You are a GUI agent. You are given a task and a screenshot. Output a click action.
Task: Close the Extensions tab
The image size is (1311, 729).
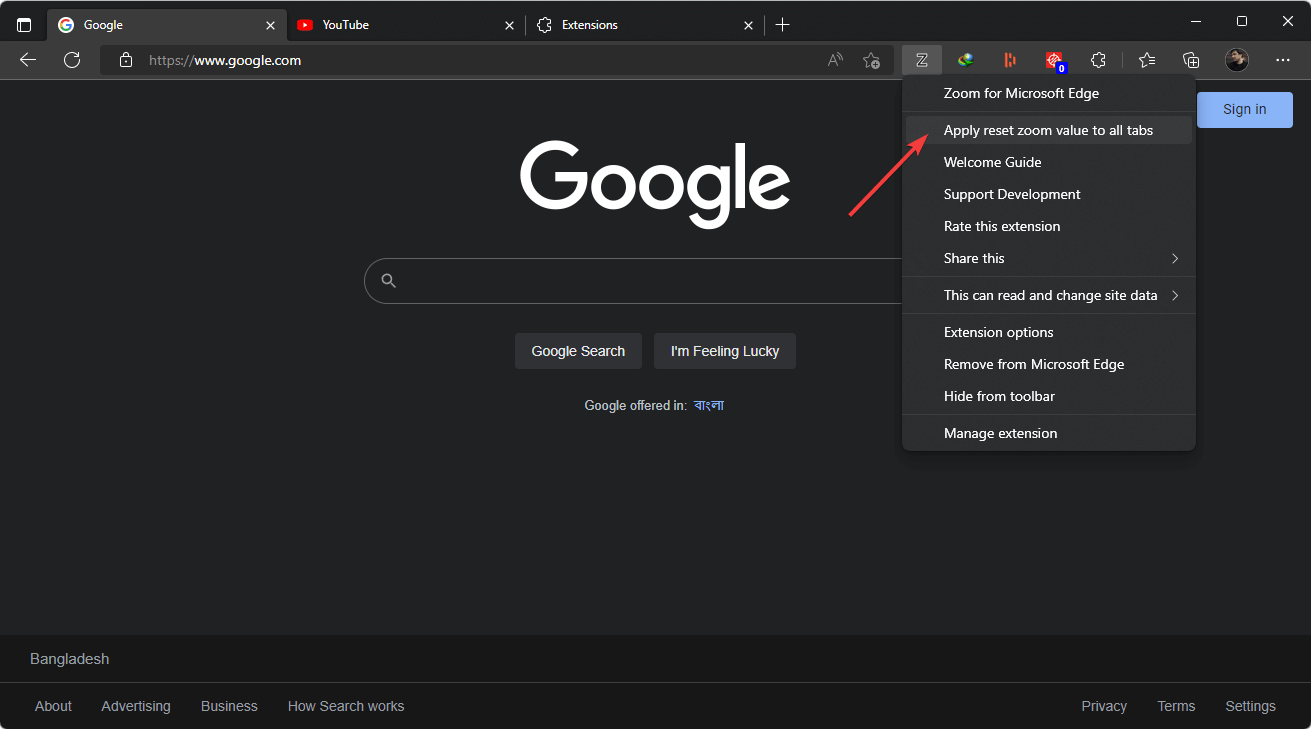(x=748, y=25)
